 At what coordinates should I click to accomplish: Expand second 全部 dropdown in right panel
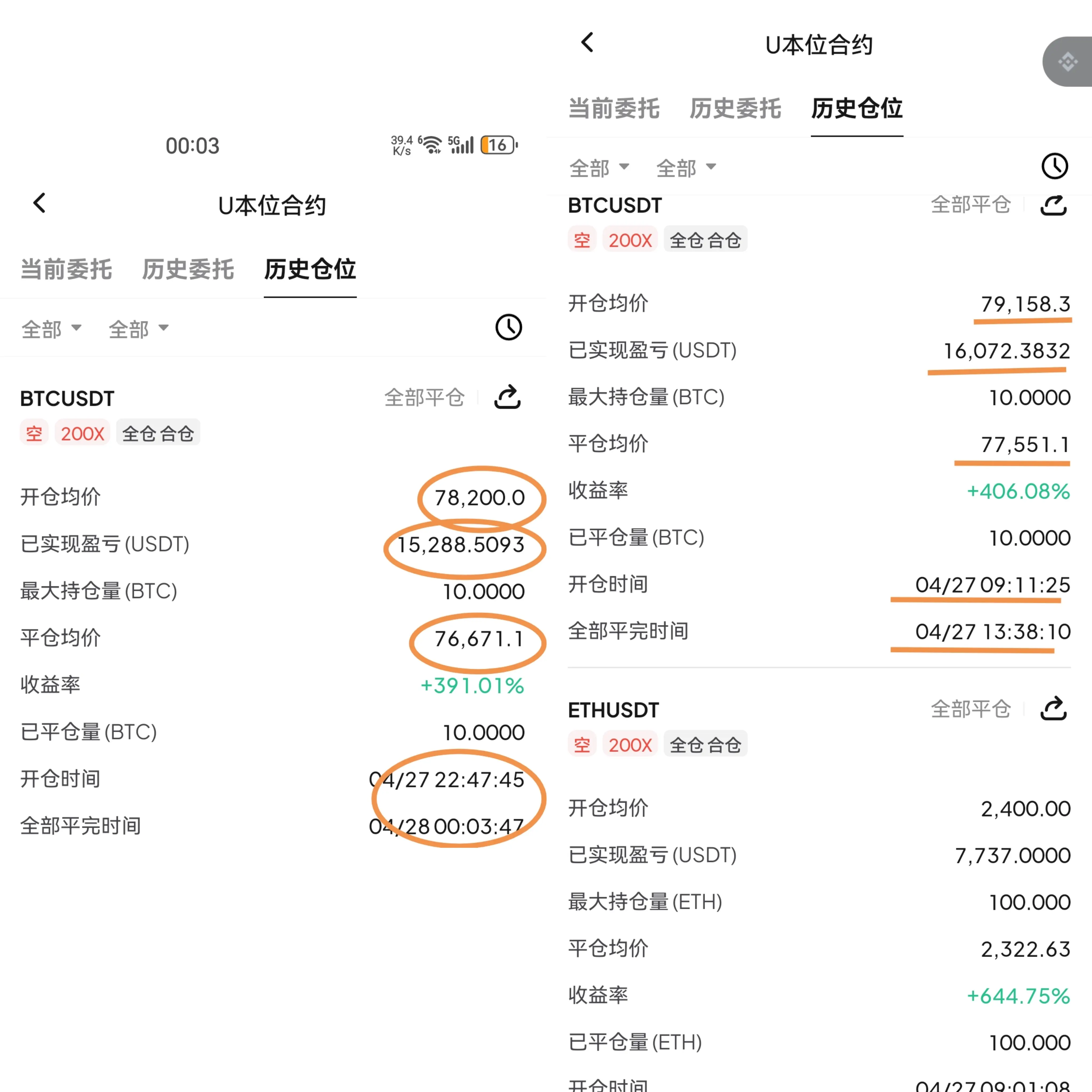(686, 168)
